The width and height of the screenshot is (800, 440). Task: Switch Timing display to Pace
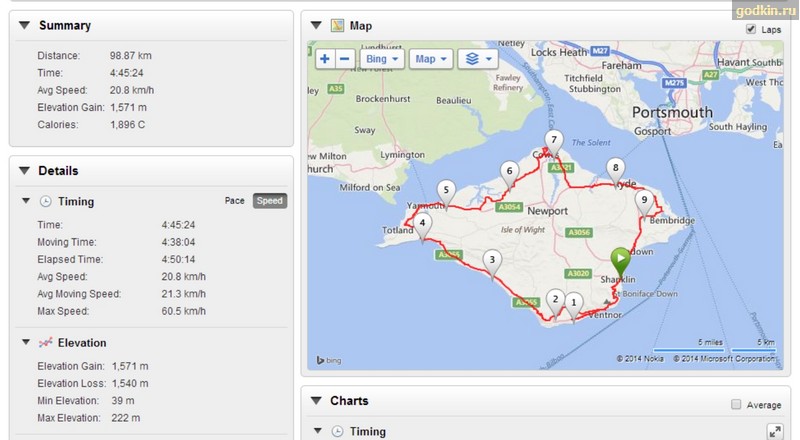(234, 201)
